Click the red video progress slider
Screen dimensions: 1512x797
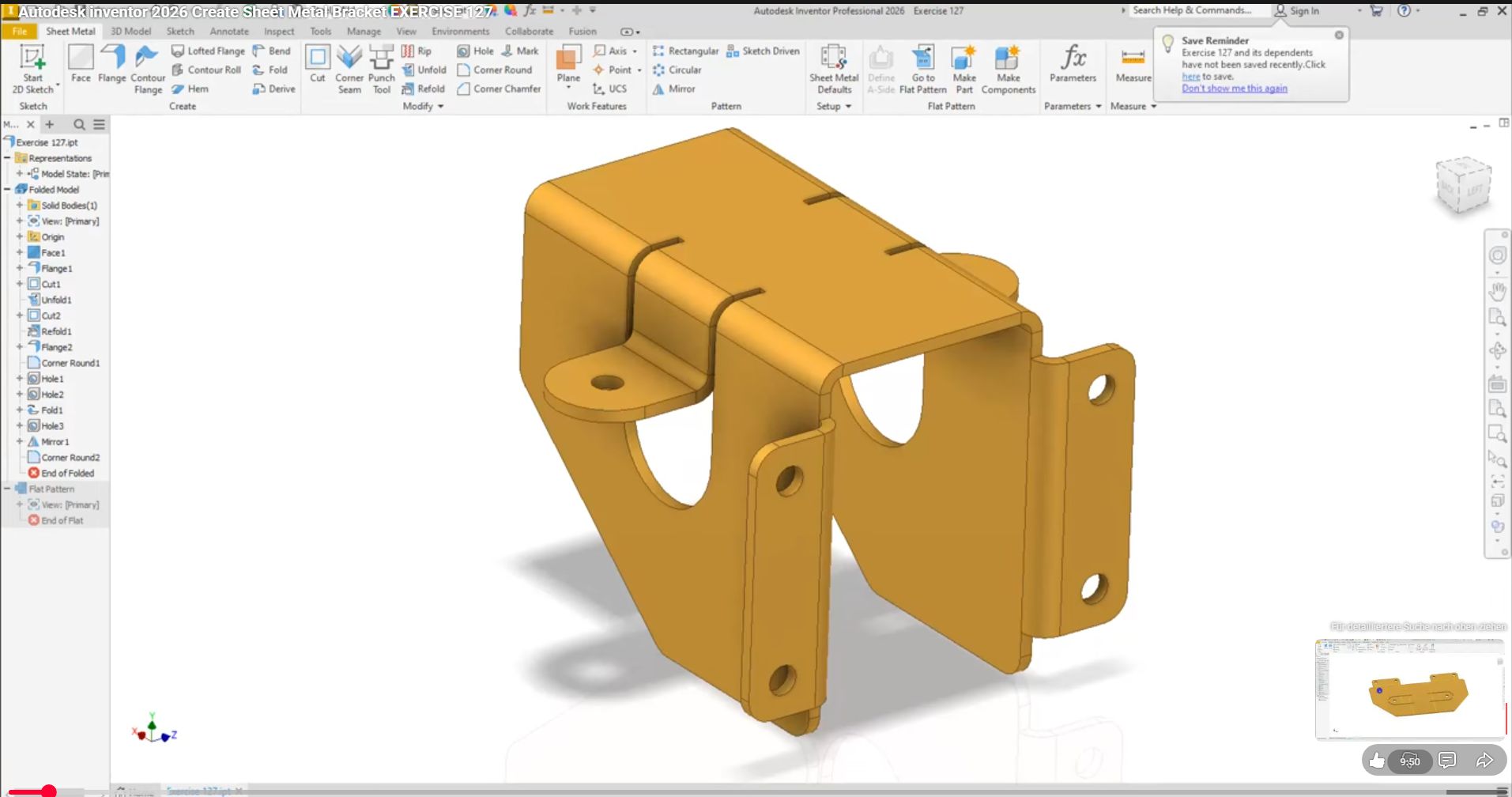(x=49, y=791)
